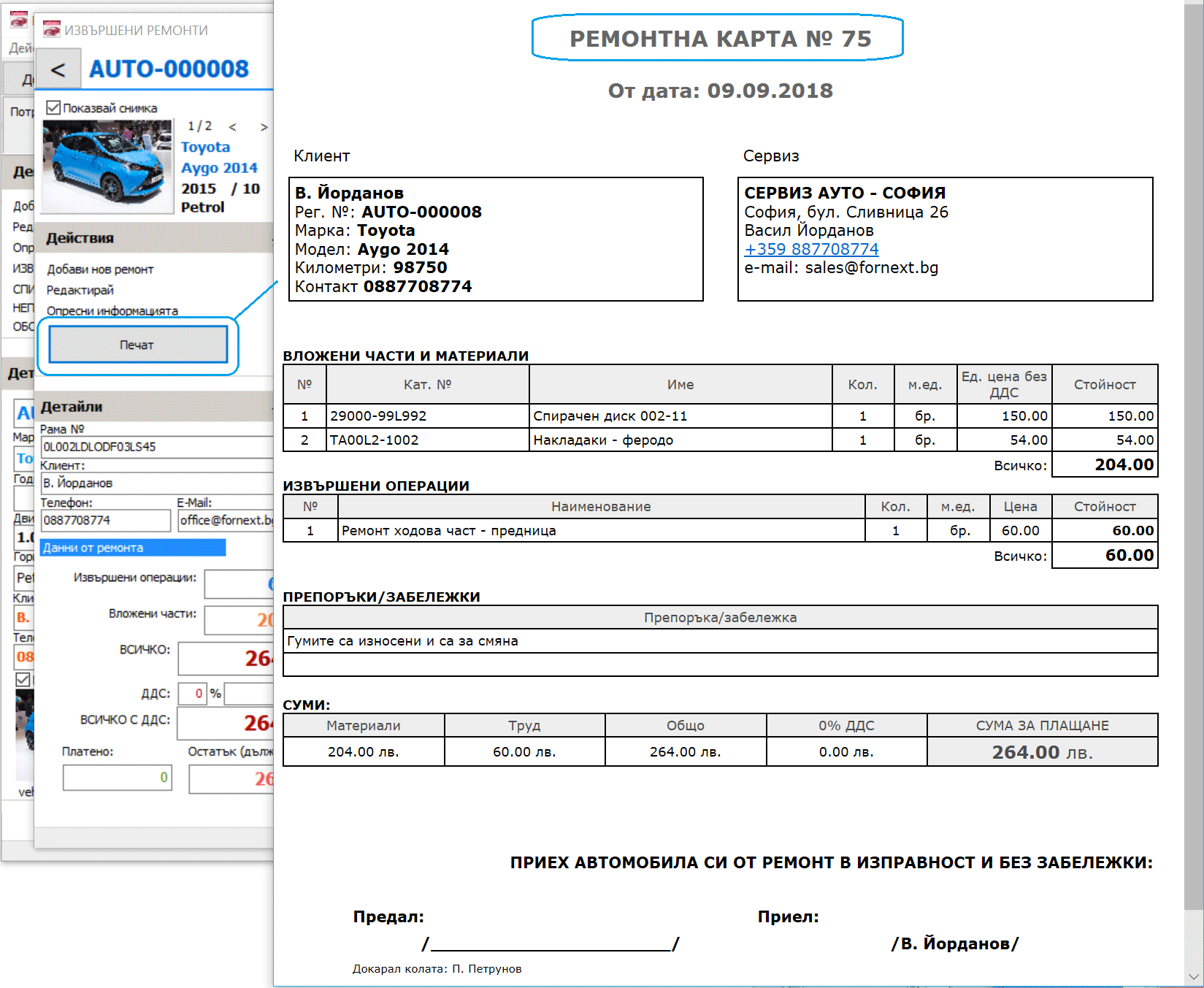Screen dimensions: 1204x988
Task: Show the previous car photo arrow
Action: 233,127
